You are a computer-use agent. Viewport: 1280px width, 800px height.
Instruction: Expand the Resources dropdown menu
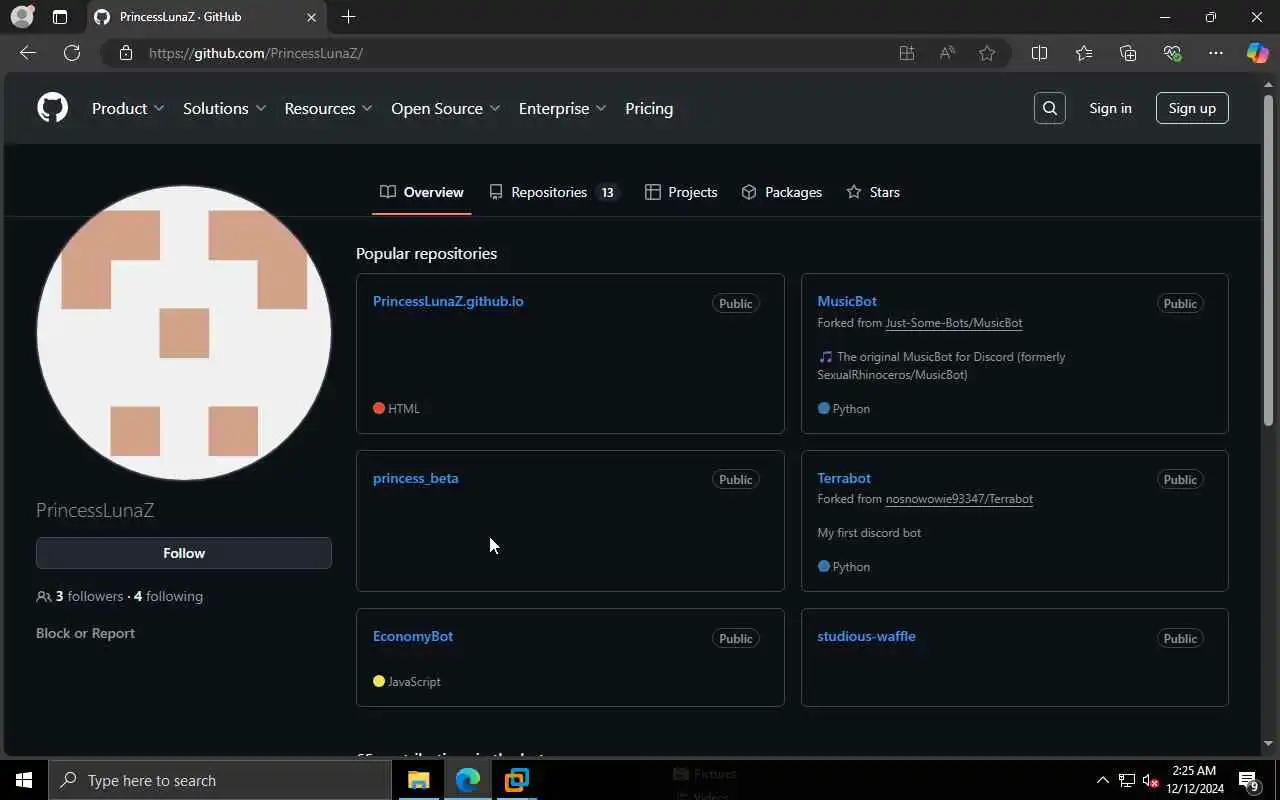328,108
